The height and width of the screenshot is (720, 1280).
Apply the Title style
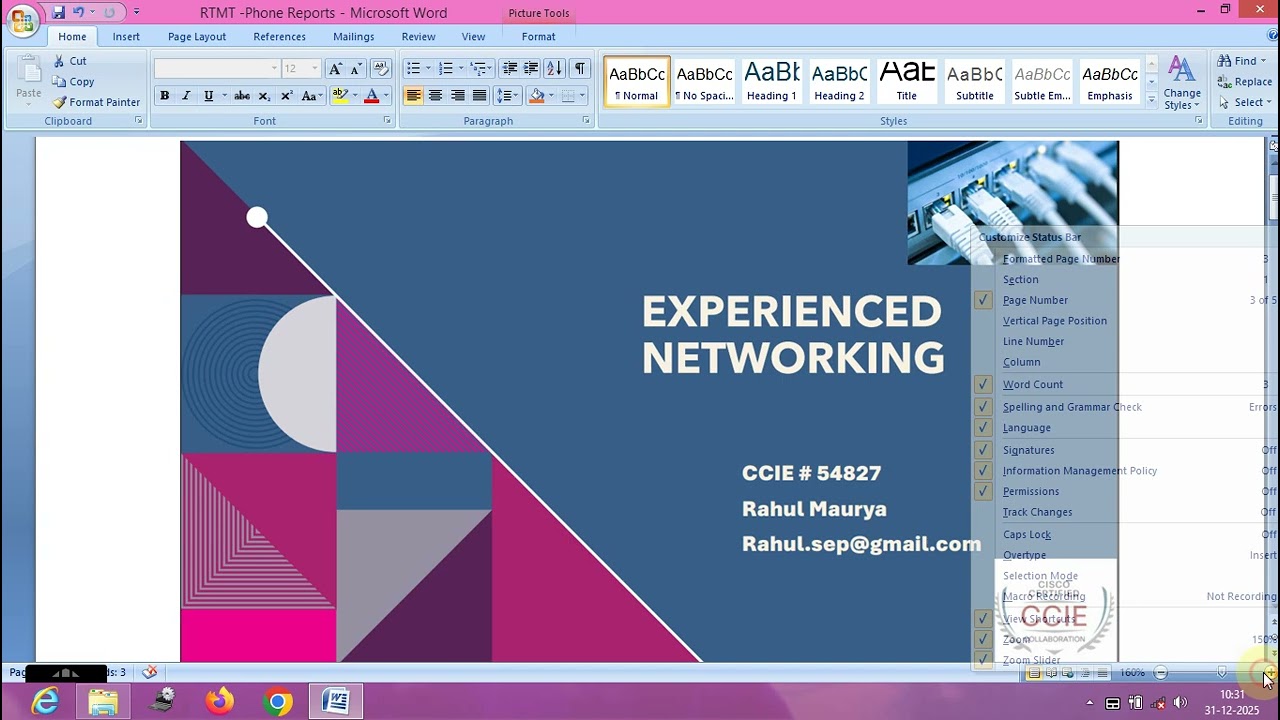click(x=906, y=82)
